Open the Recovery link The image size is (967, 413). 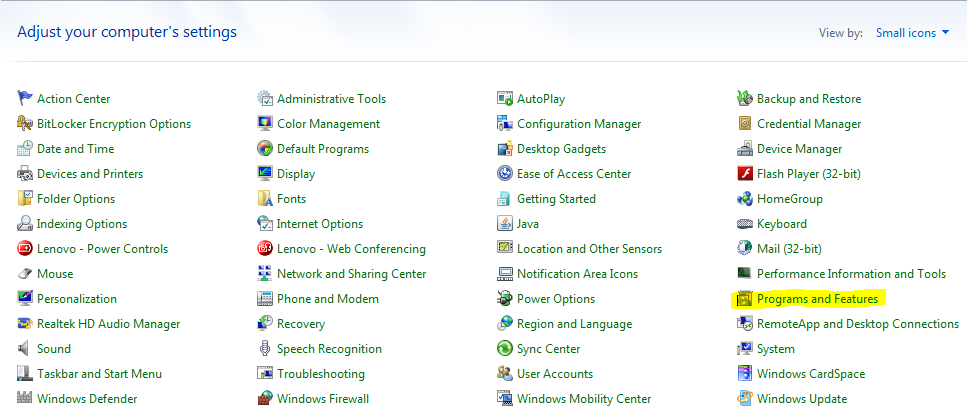pos(301,324)
